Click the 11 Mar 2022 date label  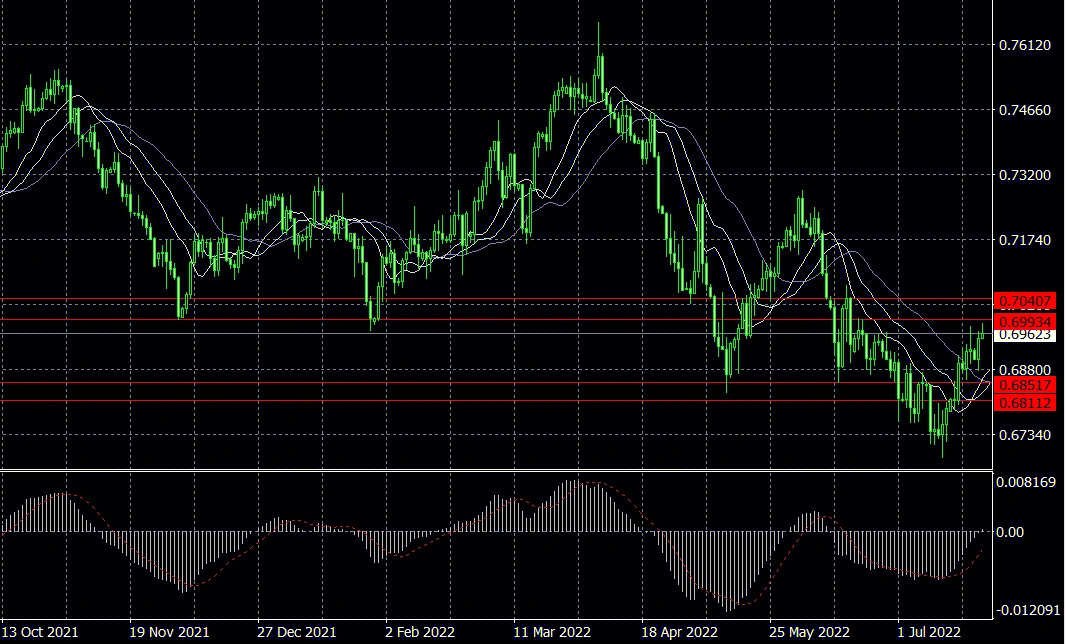(552, 632)
